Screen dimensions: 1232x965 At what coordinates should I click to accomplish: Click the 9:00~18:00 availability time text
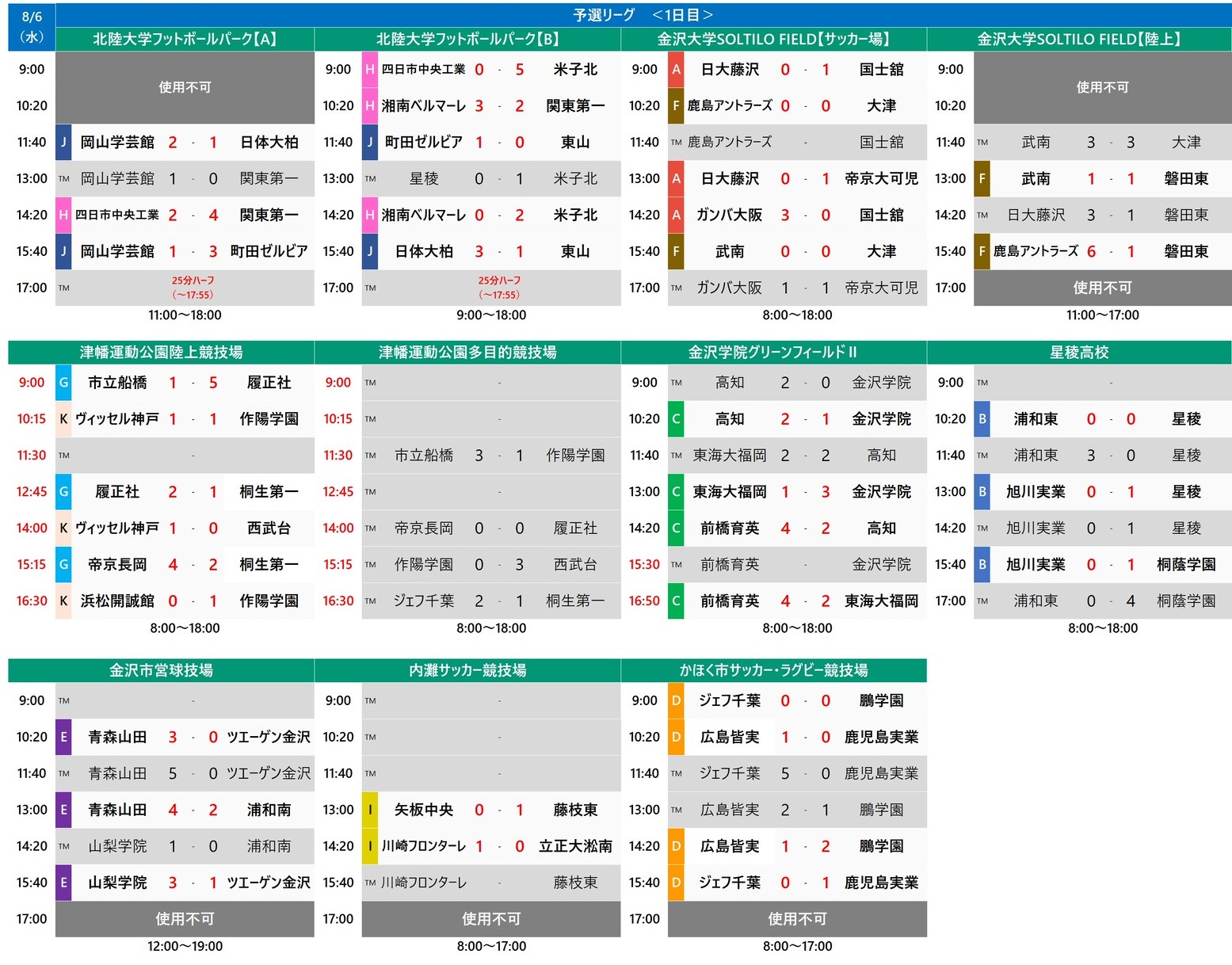[x=491, y=315]
